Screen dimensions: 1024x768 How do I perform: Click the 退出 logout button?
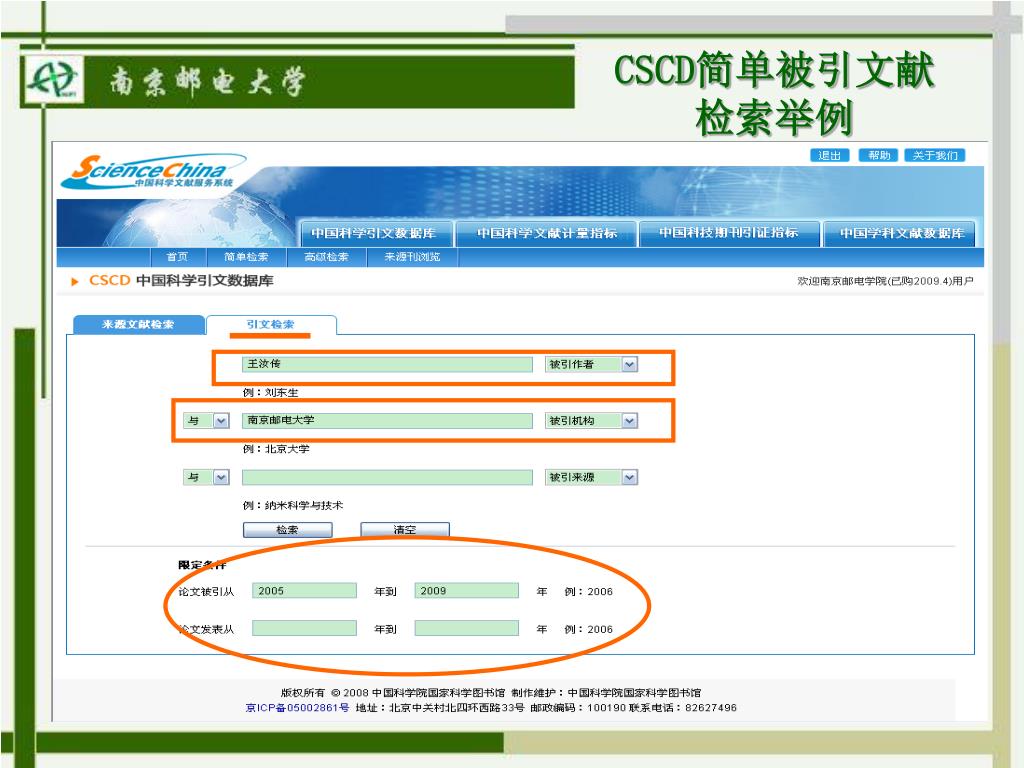click(x=829, y=155)
